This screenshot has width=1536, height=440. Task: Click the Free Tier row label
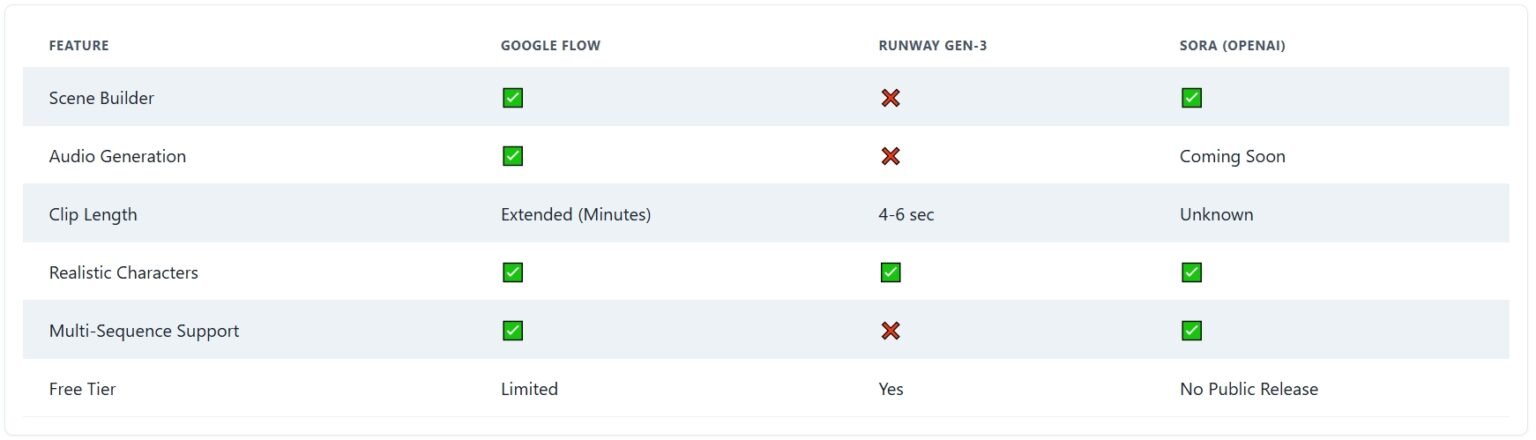(82, 389)
